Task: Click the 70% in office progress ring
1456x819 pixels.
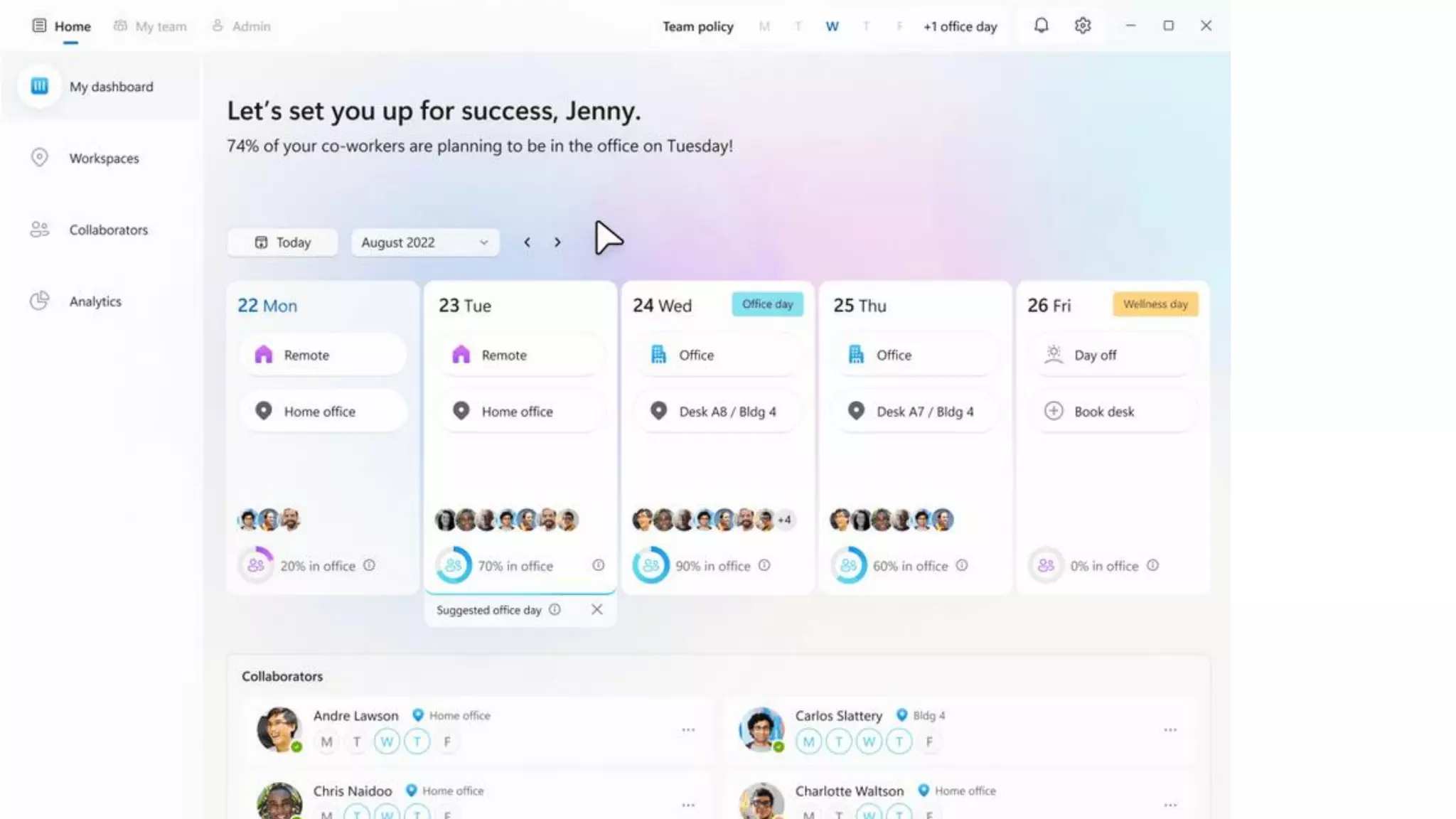Action: pos(453,565)
